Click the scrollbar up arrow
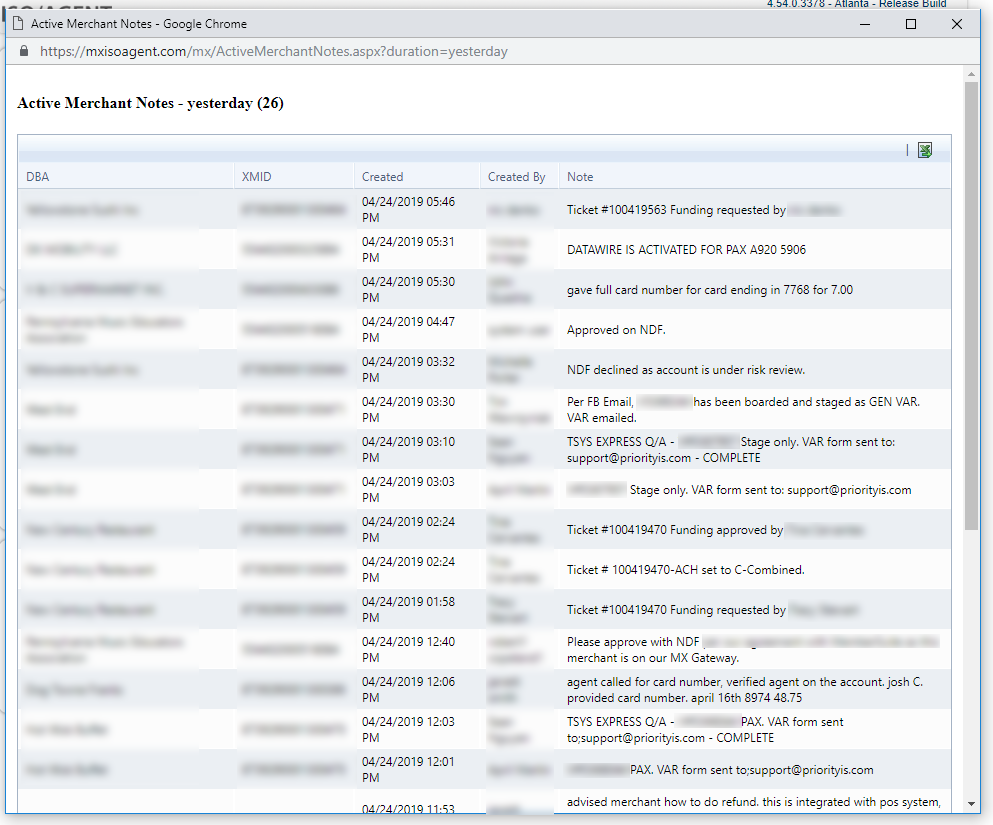 tap(971, 73)
